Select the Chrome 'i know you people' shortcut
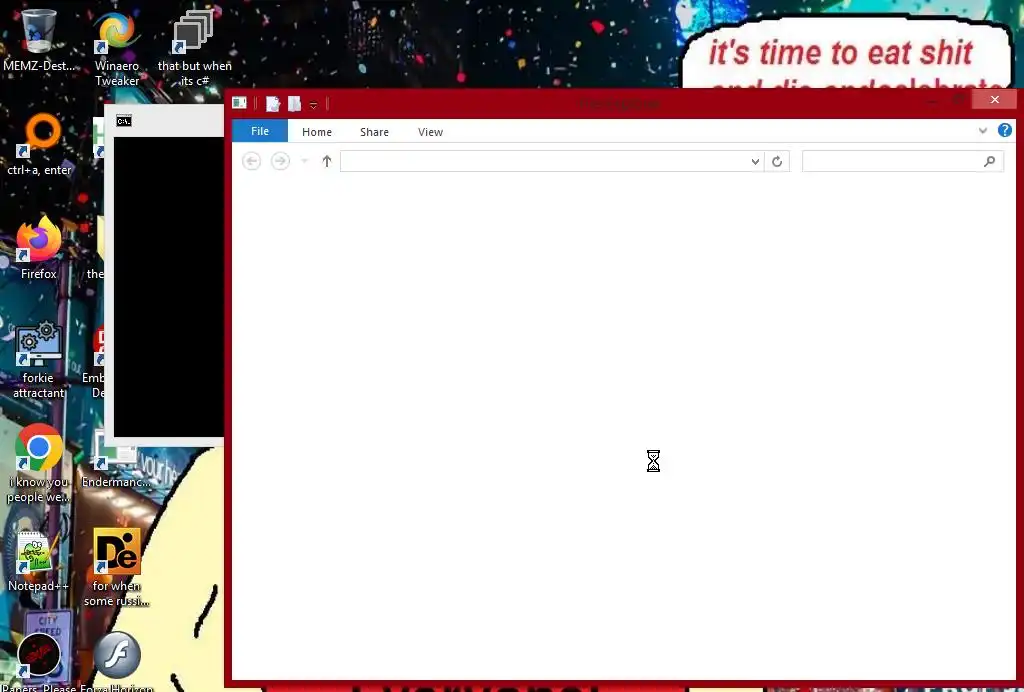The width and height of the screenshot is (1024, 692). coord(39,464)
